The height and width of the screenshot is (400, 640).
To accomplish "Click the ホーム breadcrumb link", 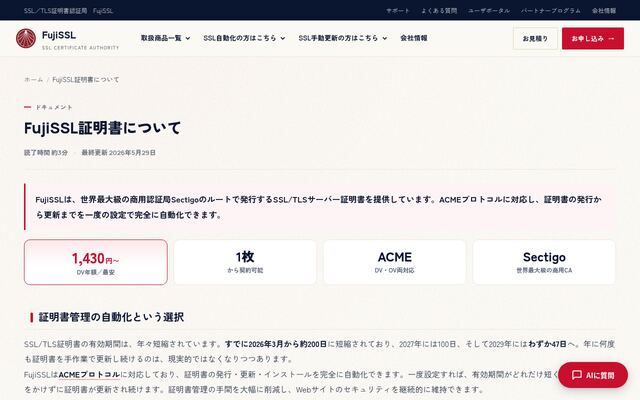I will point(33,80).
